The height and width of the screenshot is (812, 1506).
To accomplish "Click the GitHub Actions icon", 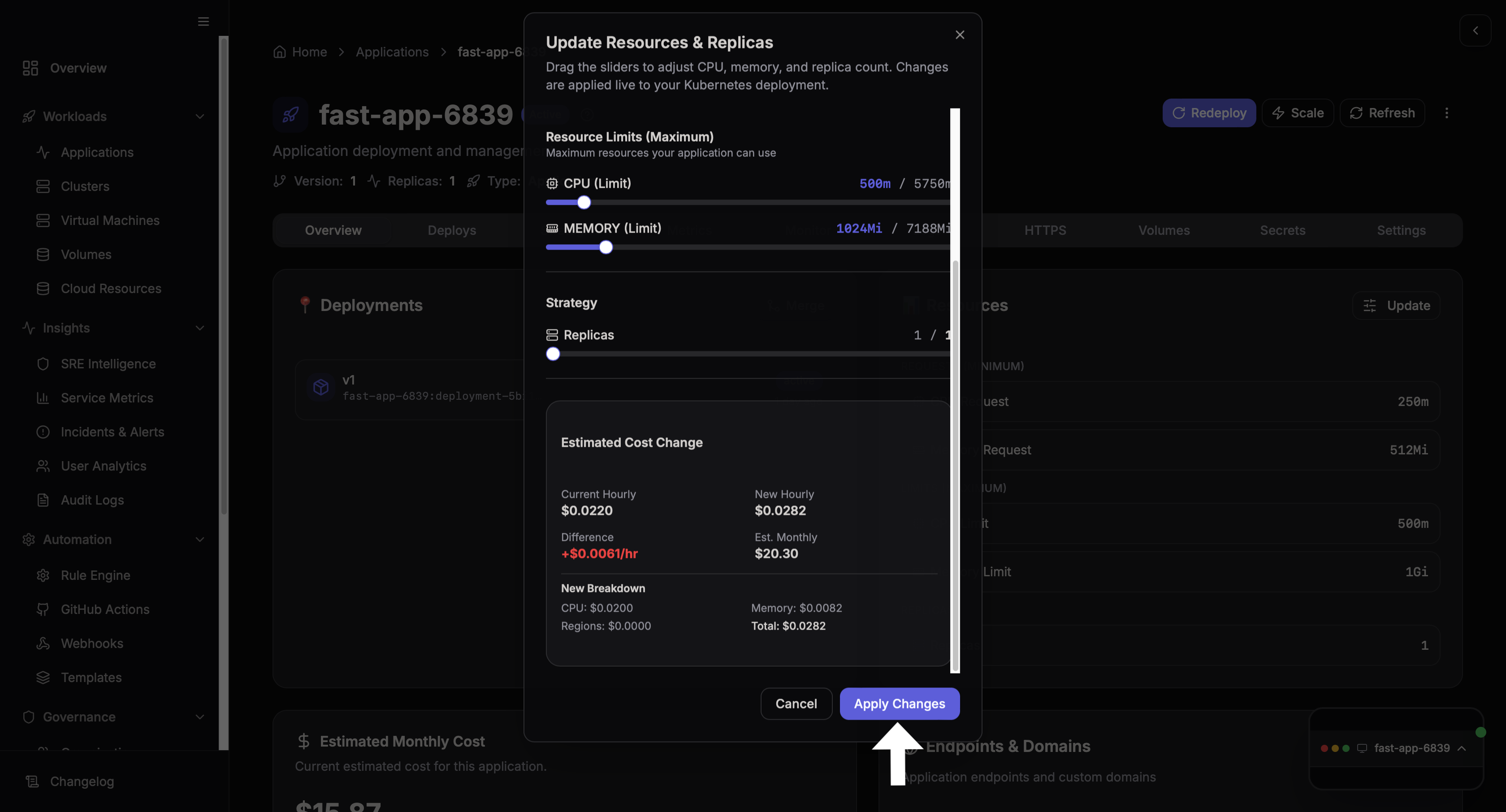I will (x=43, y=609).
